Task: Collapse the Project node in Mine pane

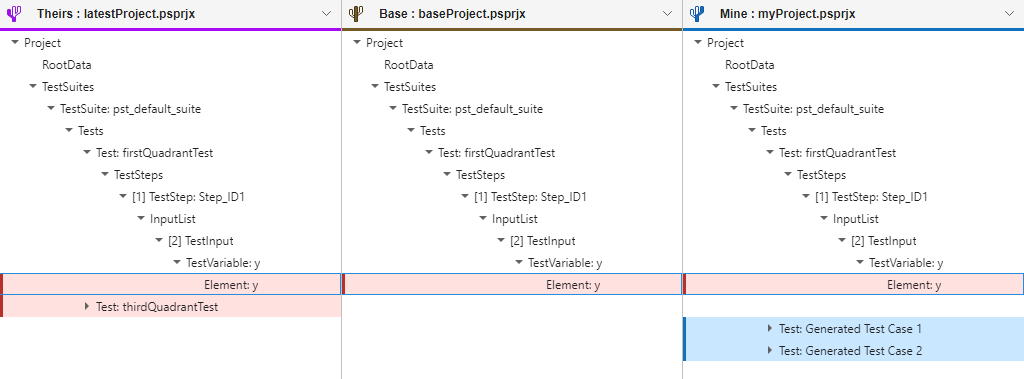Action: [x=698, y=42]
